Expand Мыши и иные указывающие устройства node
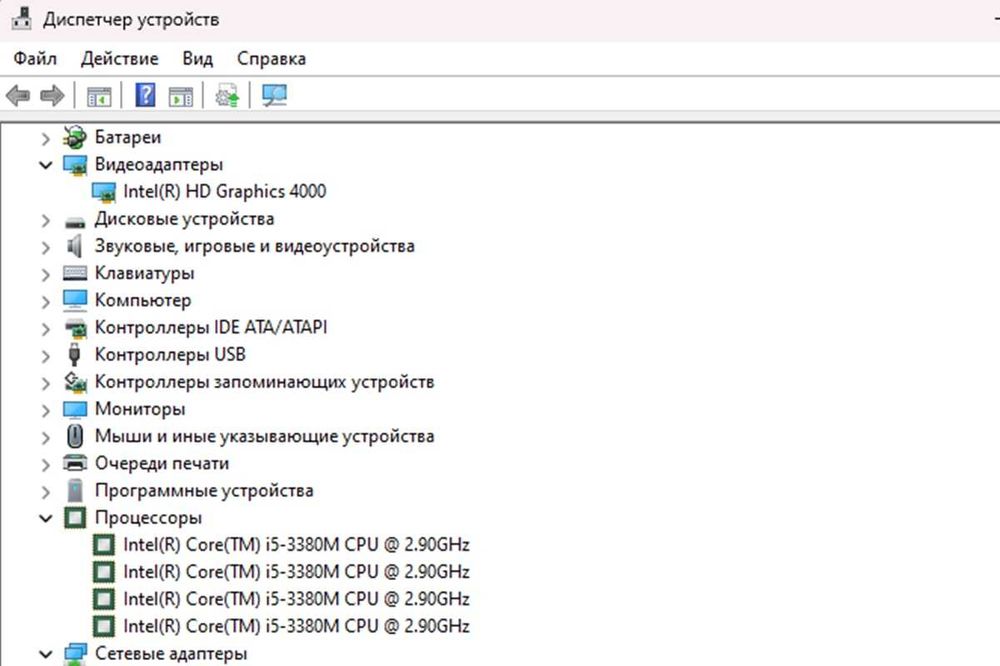 (45, 437)
